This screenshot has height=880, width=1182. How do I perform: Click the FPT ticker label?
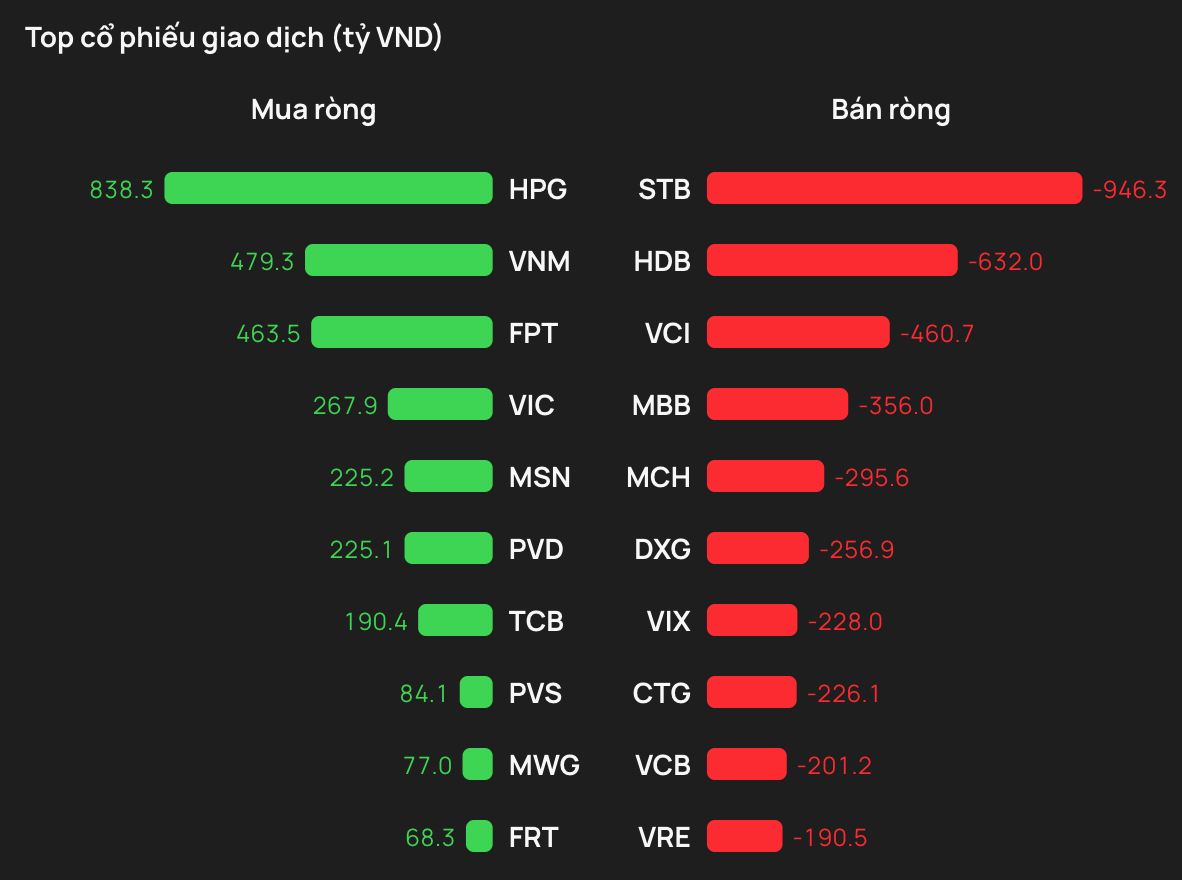pos(533,333)
